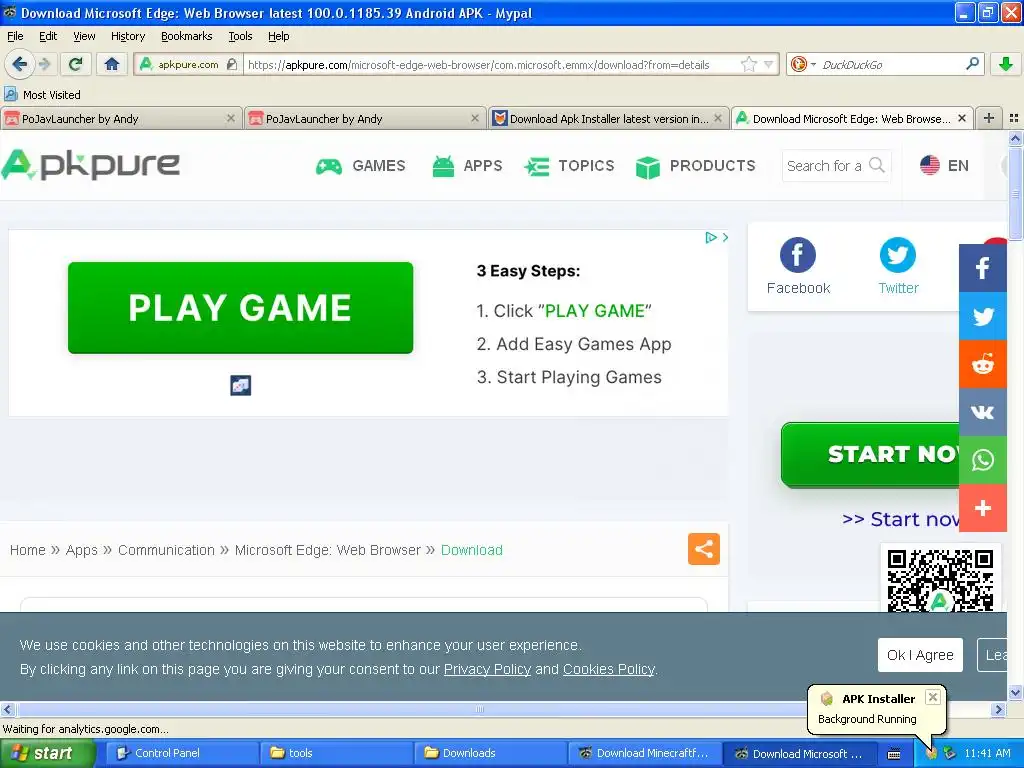Click the browser Forward arrow
The image size is (1024, 768).
pyautogui.click(x=44, y=64)
